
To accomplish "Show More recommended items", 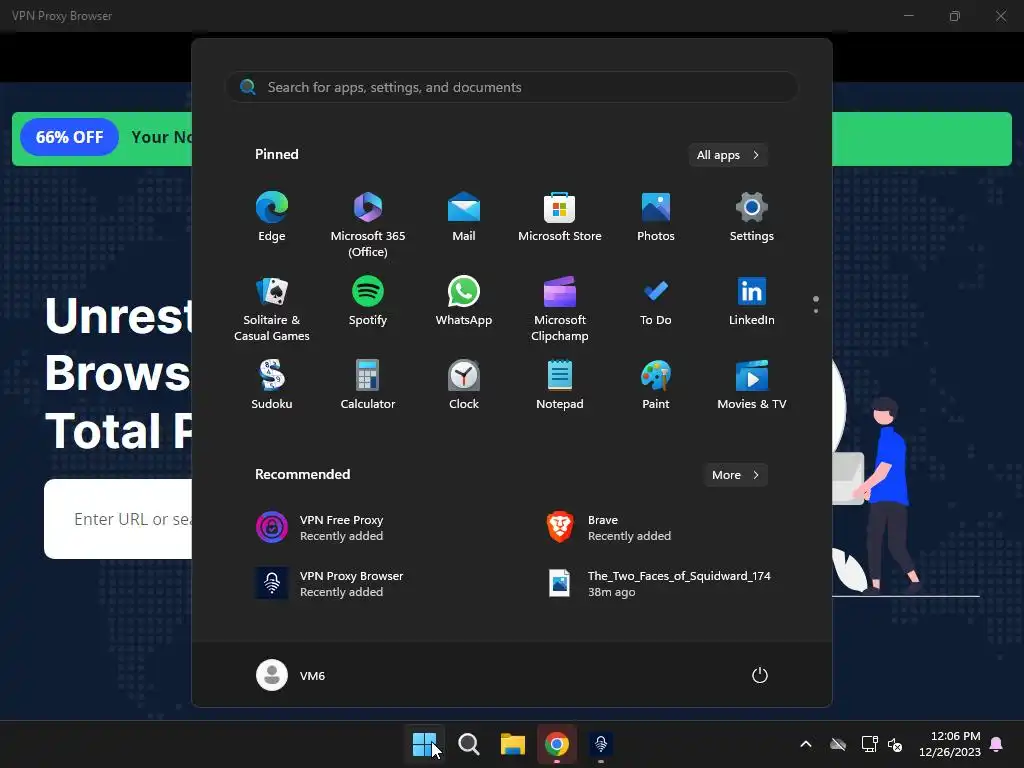I will click(735, 475).
